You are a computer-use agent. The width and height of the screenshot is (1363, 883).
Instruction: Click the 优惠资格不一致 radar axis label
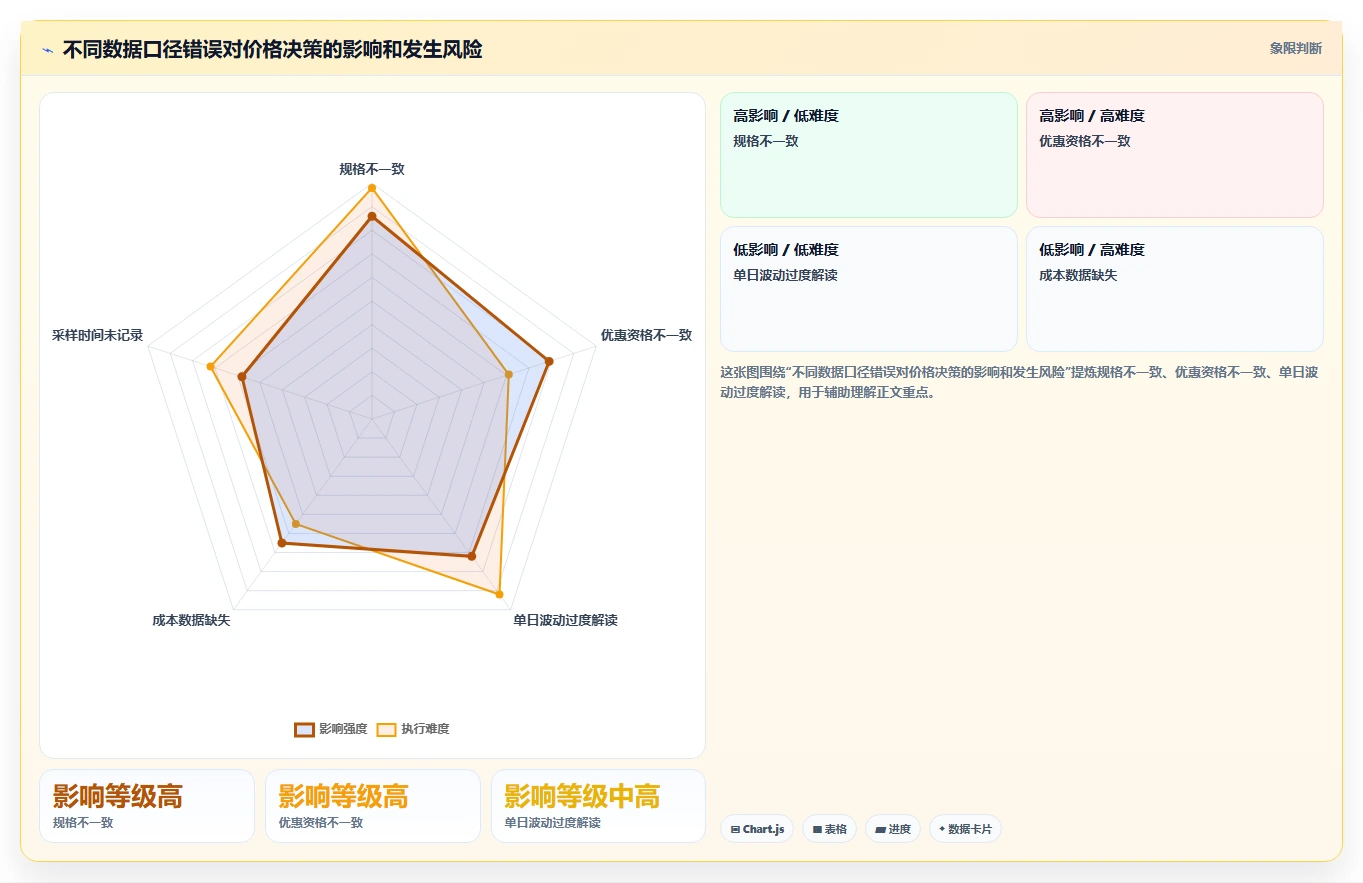point(646,335)
